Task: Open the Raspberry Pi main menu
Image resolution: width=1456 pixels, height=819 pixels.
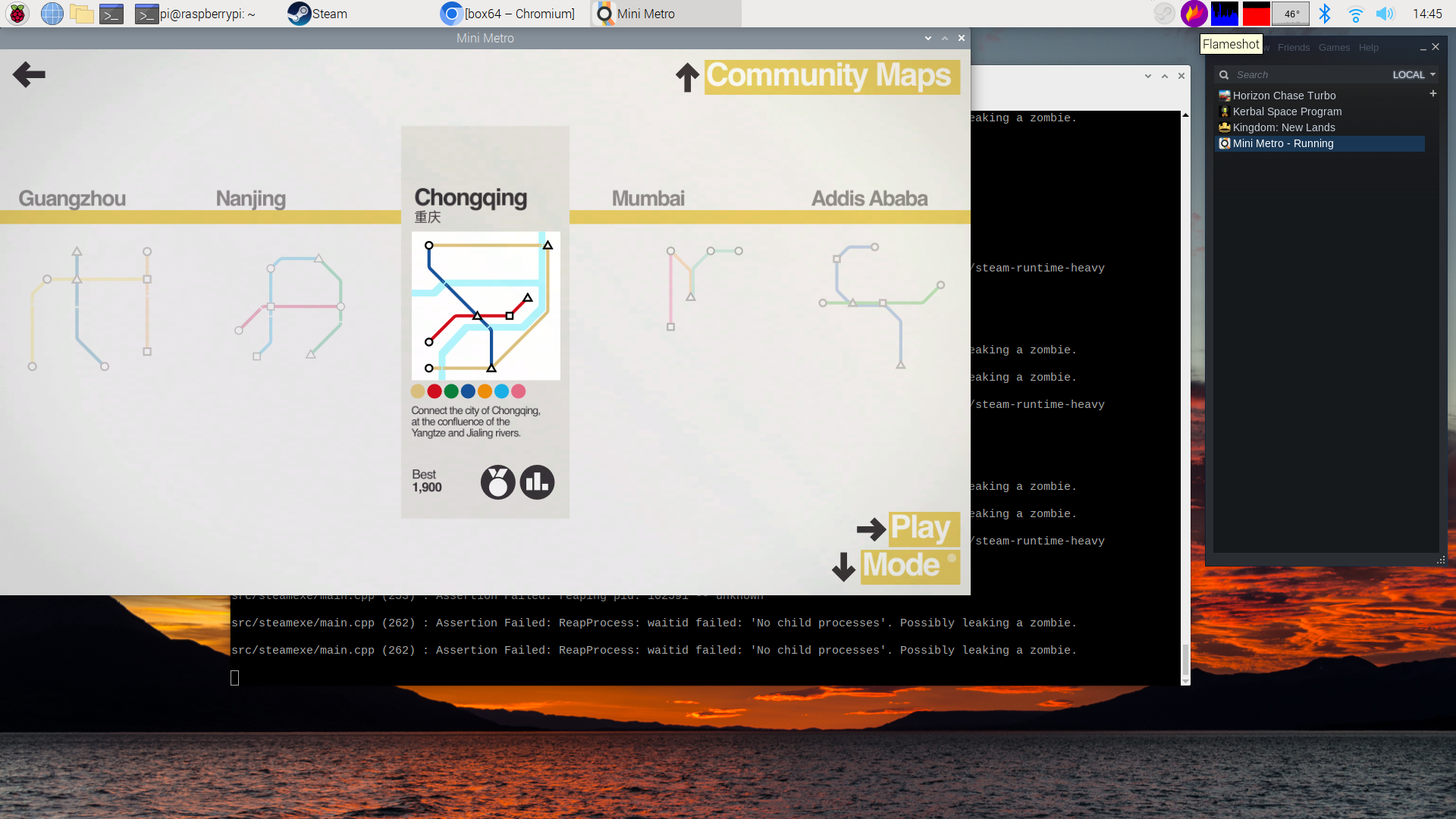Action: click(17, 14)
